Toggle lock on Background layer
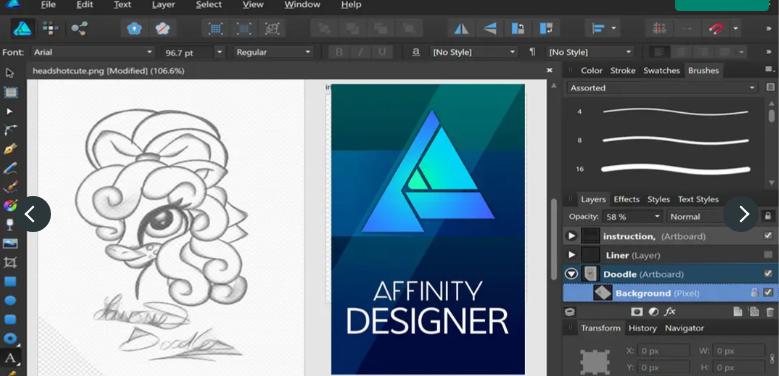779x376 pixels. [754, 293]
